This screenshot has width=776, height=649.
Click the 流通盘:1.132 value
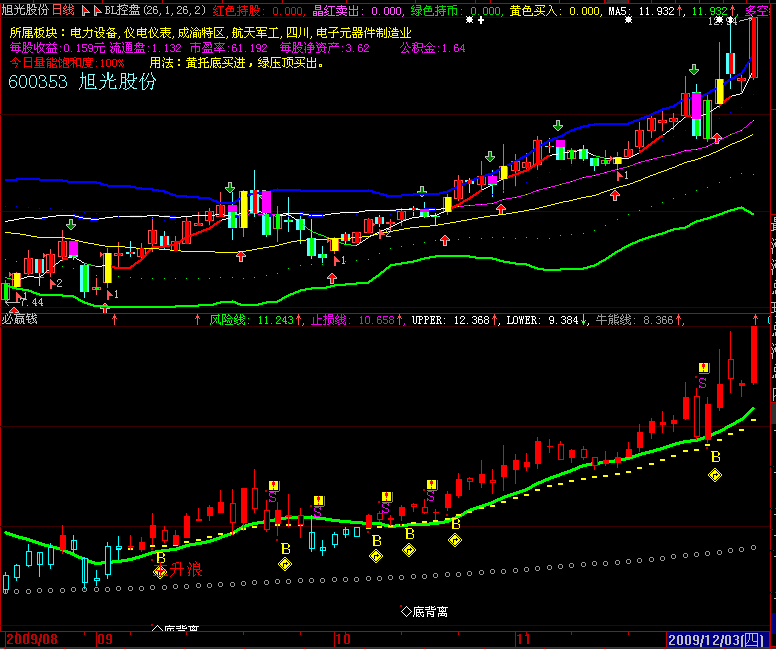146,49
